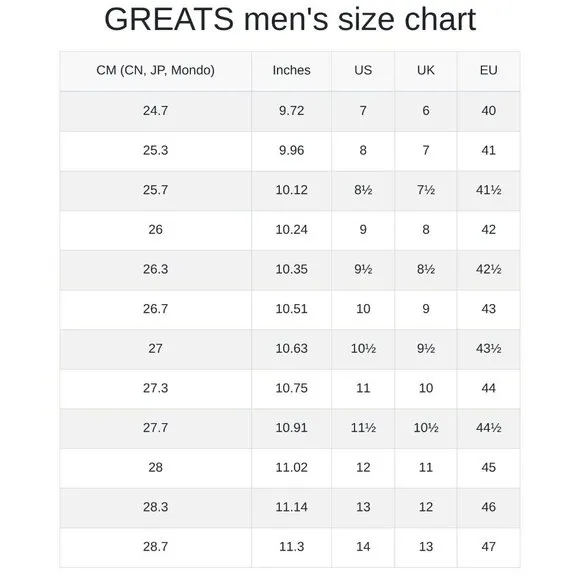Click the UK size 8½ cell
The height and width of the screenshot is (580, 580).
pyautogui.click(x=426, y=269)
